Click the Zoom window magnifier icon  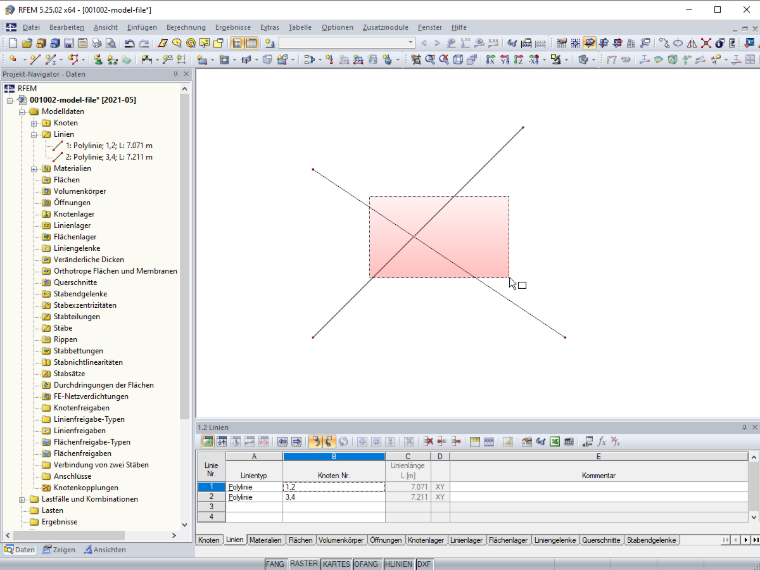(x=429, y=60)
